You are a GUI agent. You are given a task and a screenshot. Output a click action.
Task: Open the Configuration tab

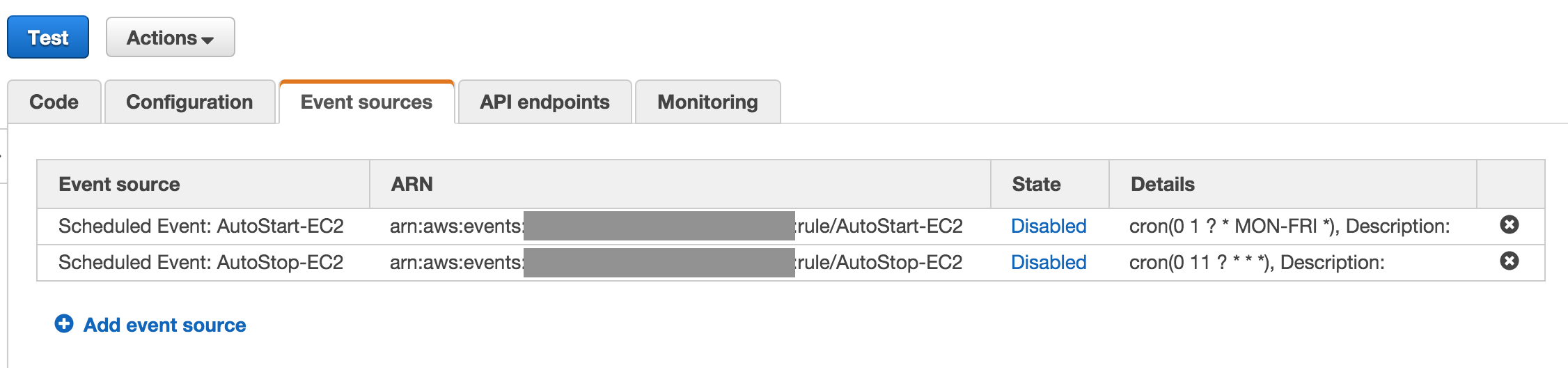point(189,102)
